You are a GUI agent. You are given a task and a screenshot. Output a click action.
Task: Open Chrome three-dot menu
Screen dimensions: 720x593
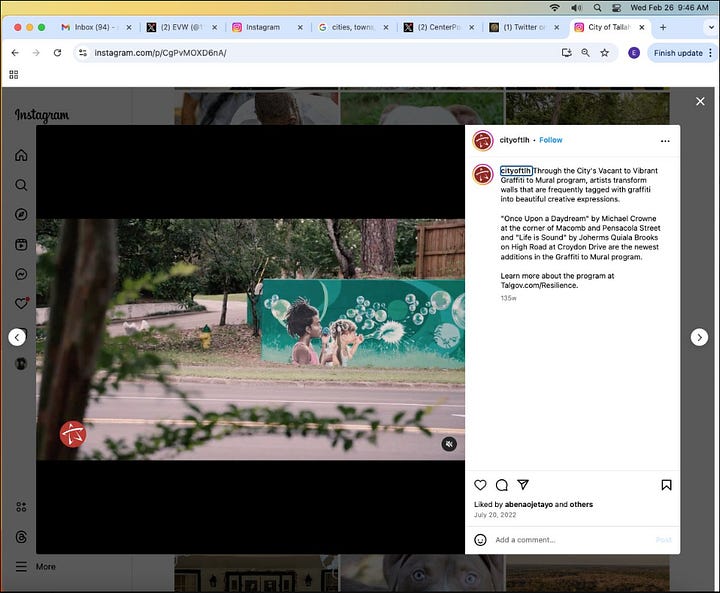tap(710, 53)
